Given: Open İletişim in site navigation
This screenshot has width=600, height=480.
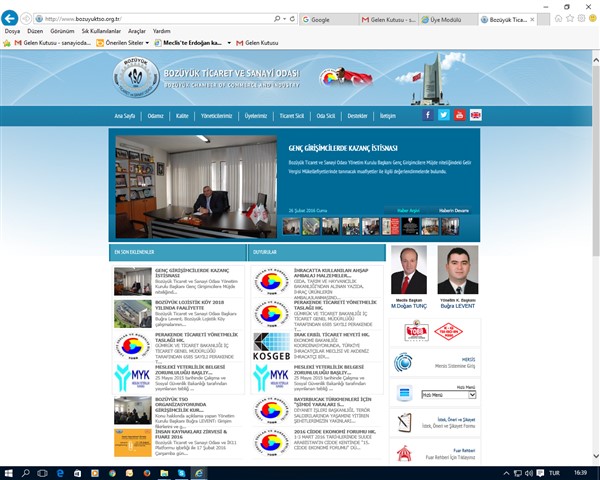Looking at the screenshot, I should (x=388, y=116).
